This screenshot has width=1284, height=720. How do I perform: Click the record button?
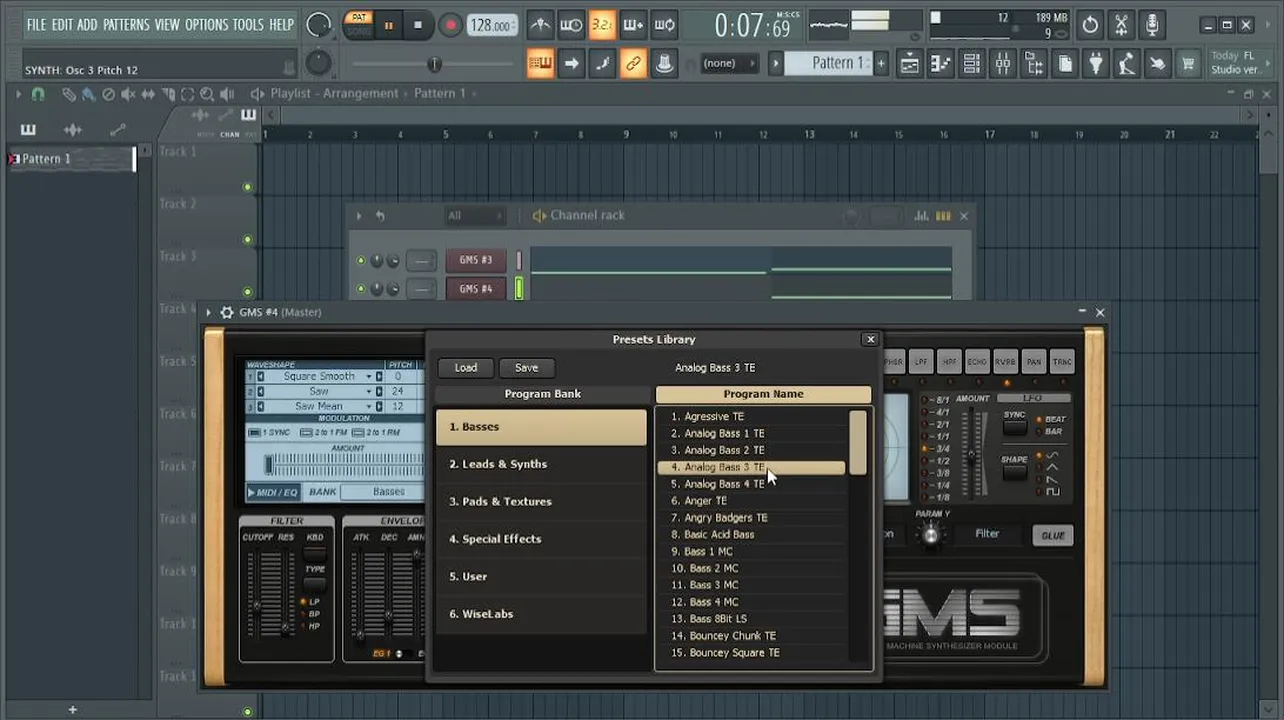[x=451, y=25]
